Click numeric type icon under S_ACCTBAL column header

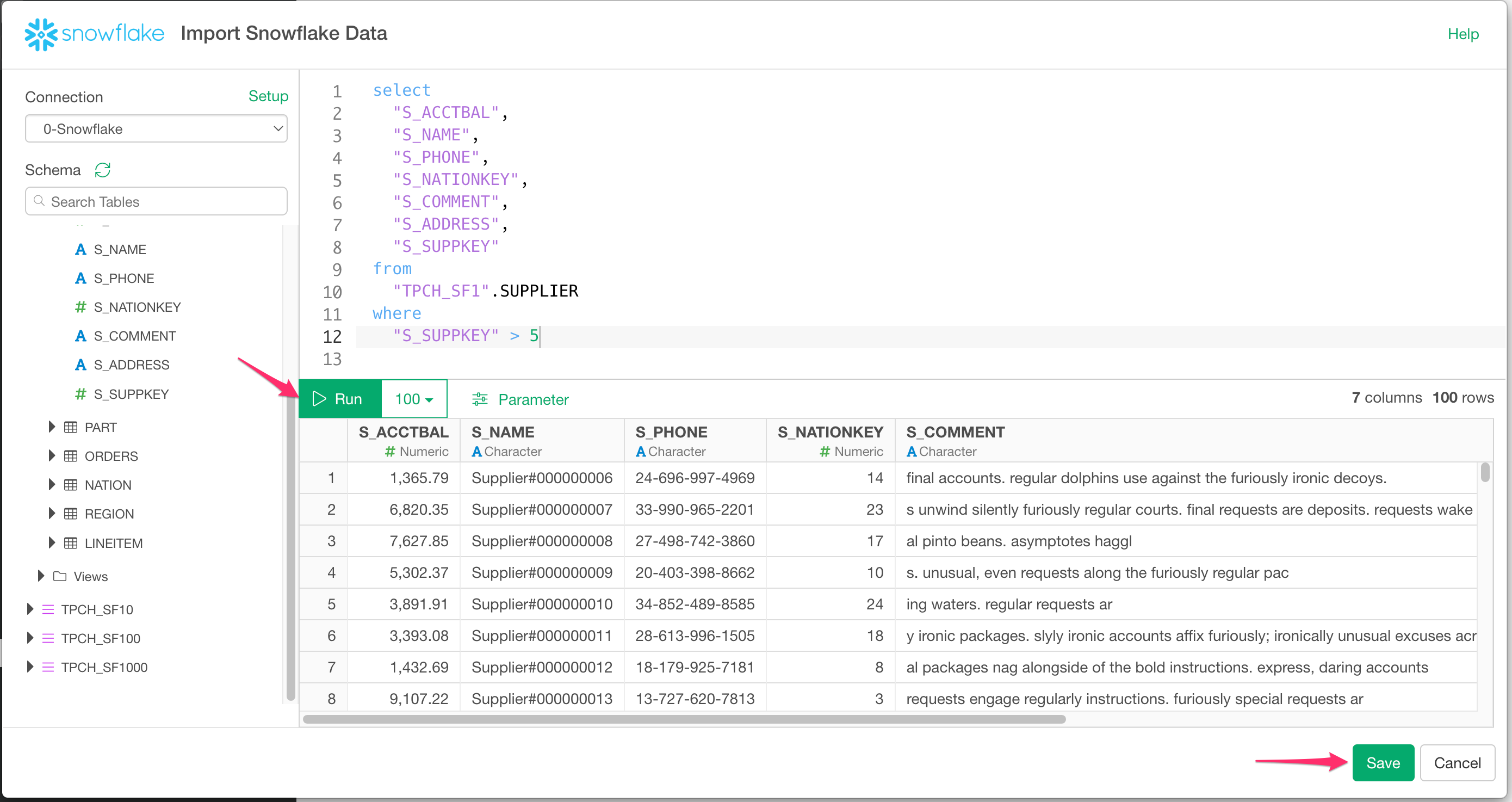pos(390,452)
